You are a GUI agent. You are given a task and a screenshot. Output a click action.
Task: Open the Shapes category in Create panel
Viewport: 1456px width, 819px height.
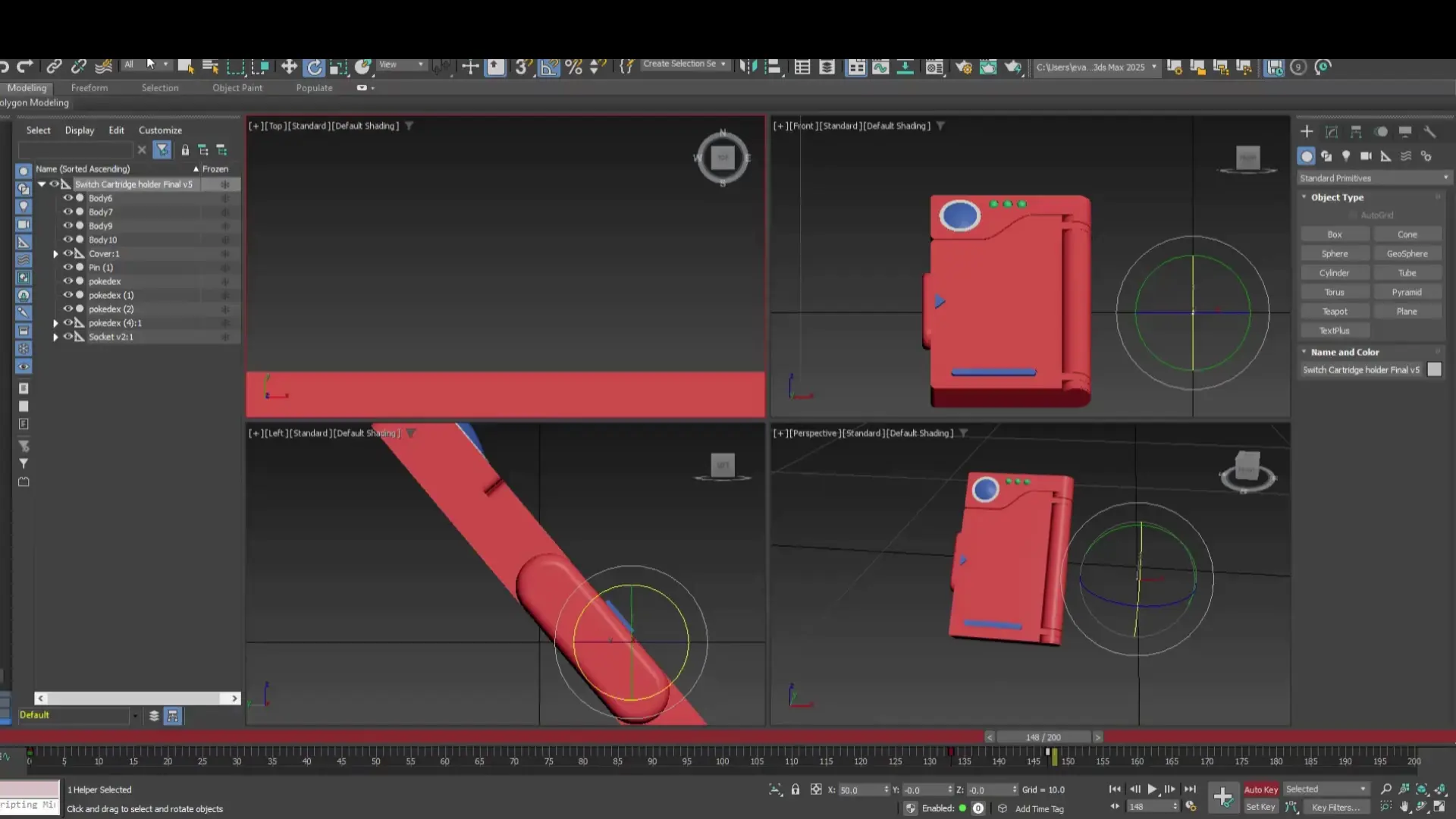point(1327,156)
